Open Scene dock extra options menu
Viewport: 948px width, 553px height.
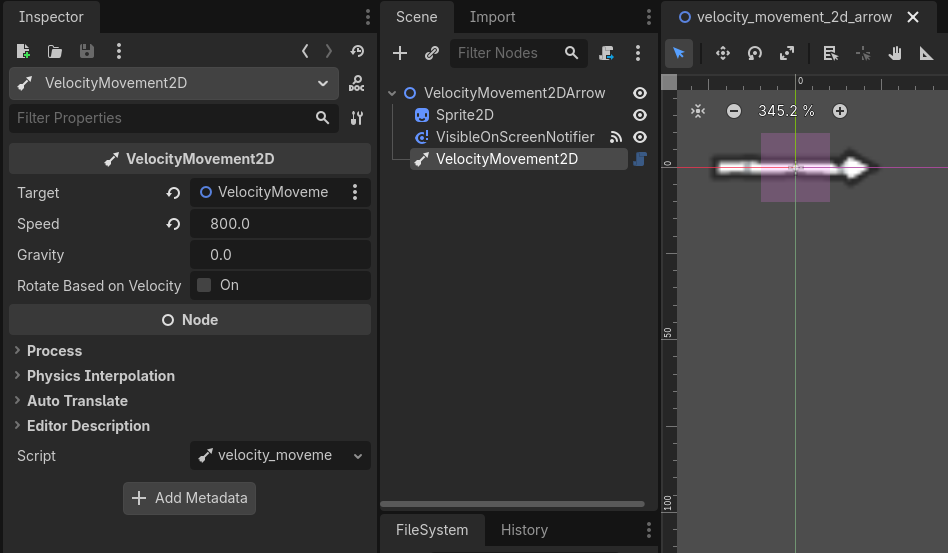(638, 53)
